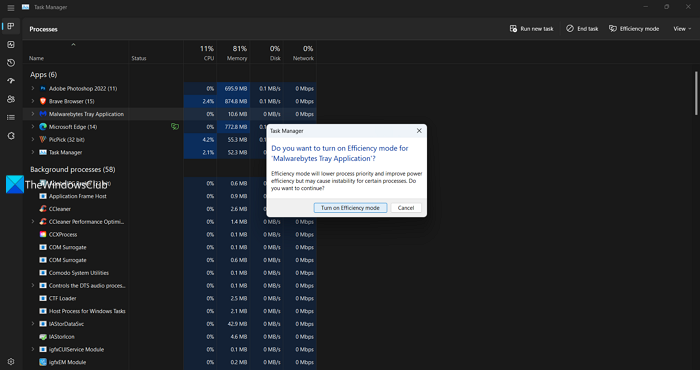Screen dimensions: 700x370
Task: Click the Task Manager row icon
Action: pos(43,152)
